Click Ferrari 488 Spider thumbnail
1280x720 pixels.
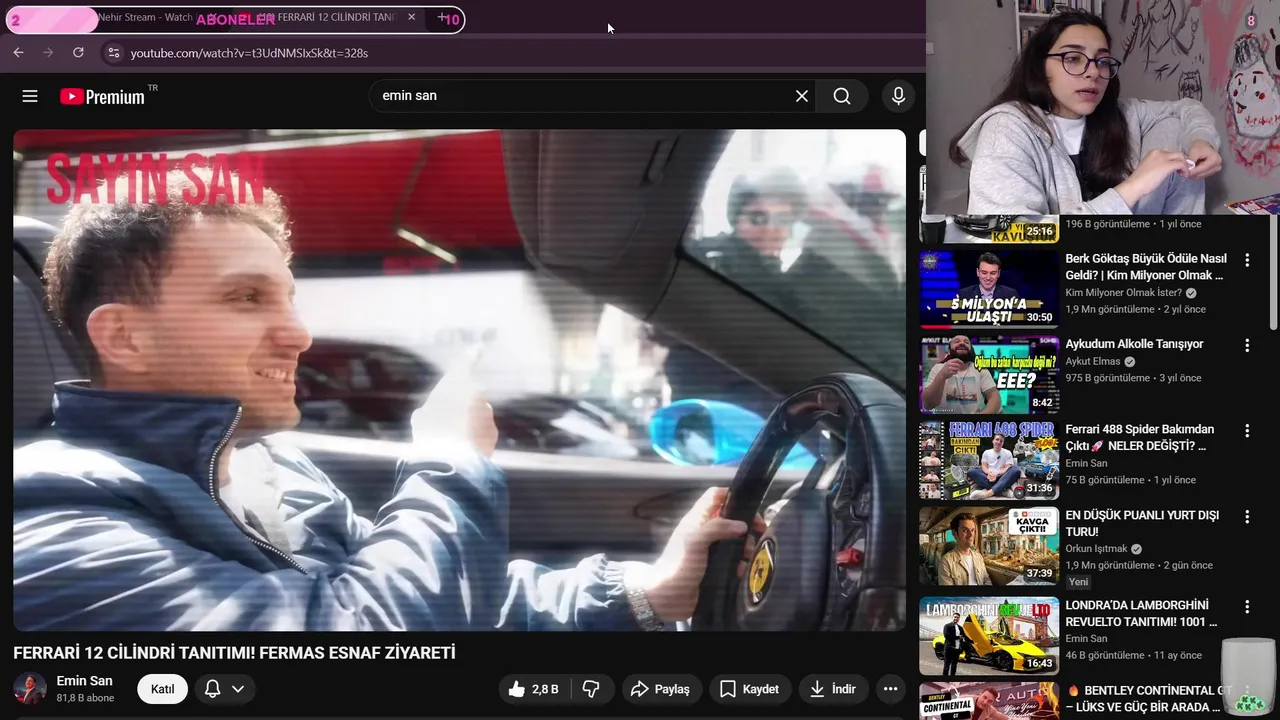click(989, 460)
